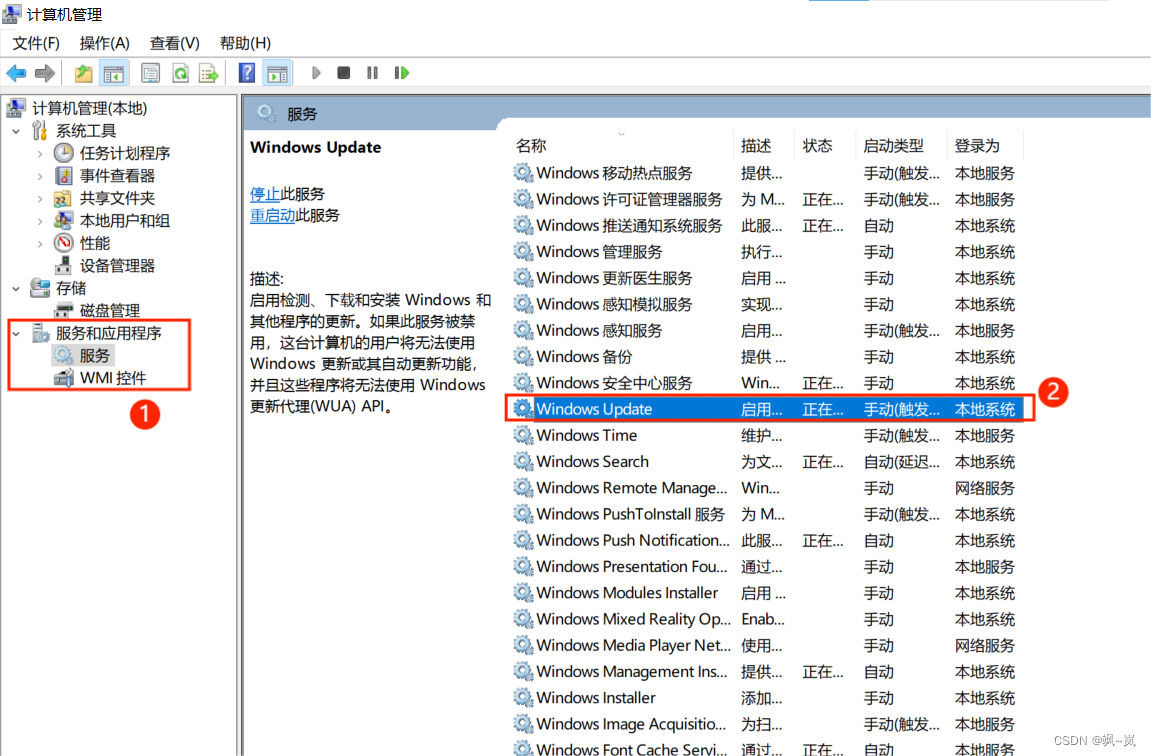Click the Forward arrow toolbar icon
The width and height of the screenshot is (1151, 756).
45,73
